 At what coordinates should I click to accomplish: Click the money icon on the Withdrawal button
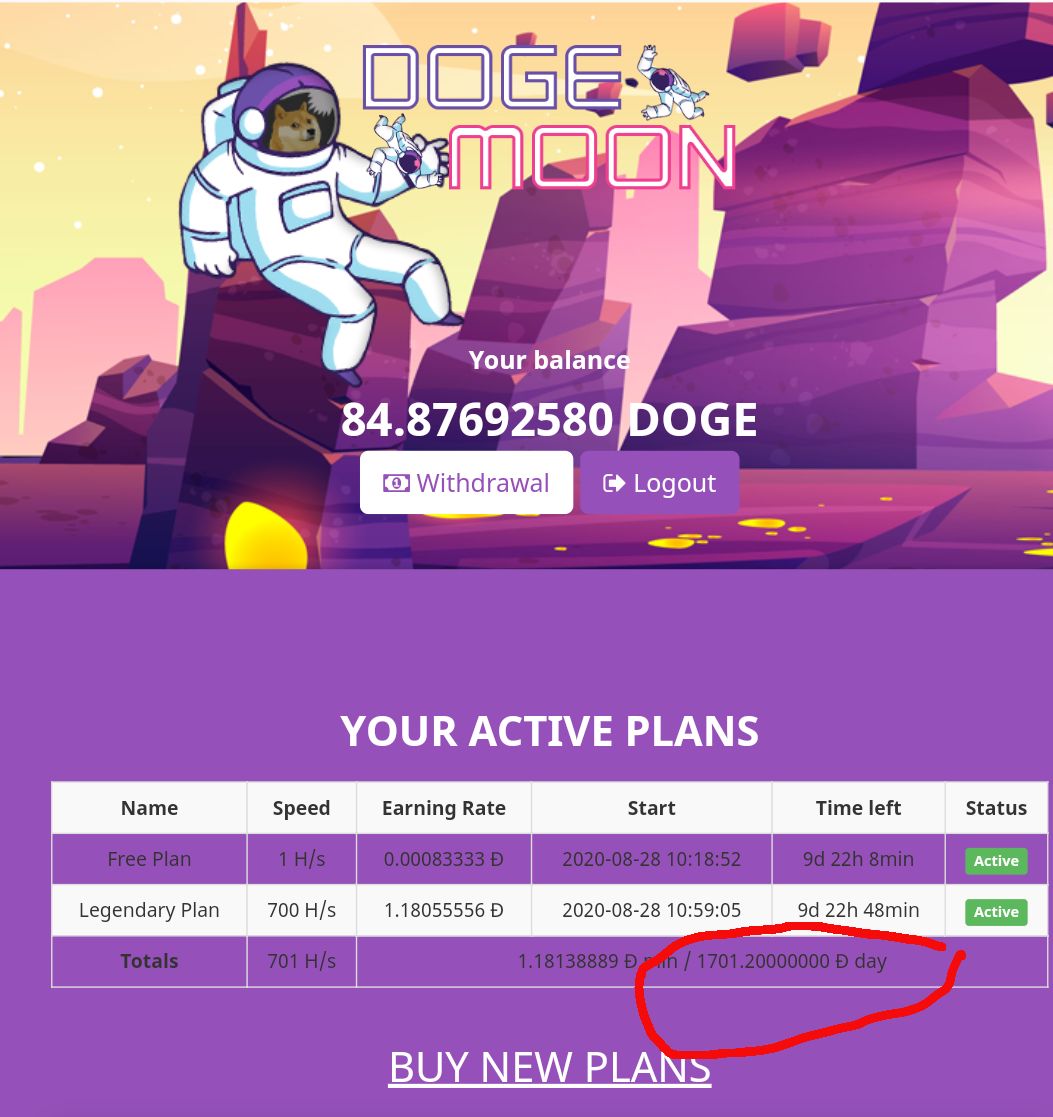[x=396, y=483]
